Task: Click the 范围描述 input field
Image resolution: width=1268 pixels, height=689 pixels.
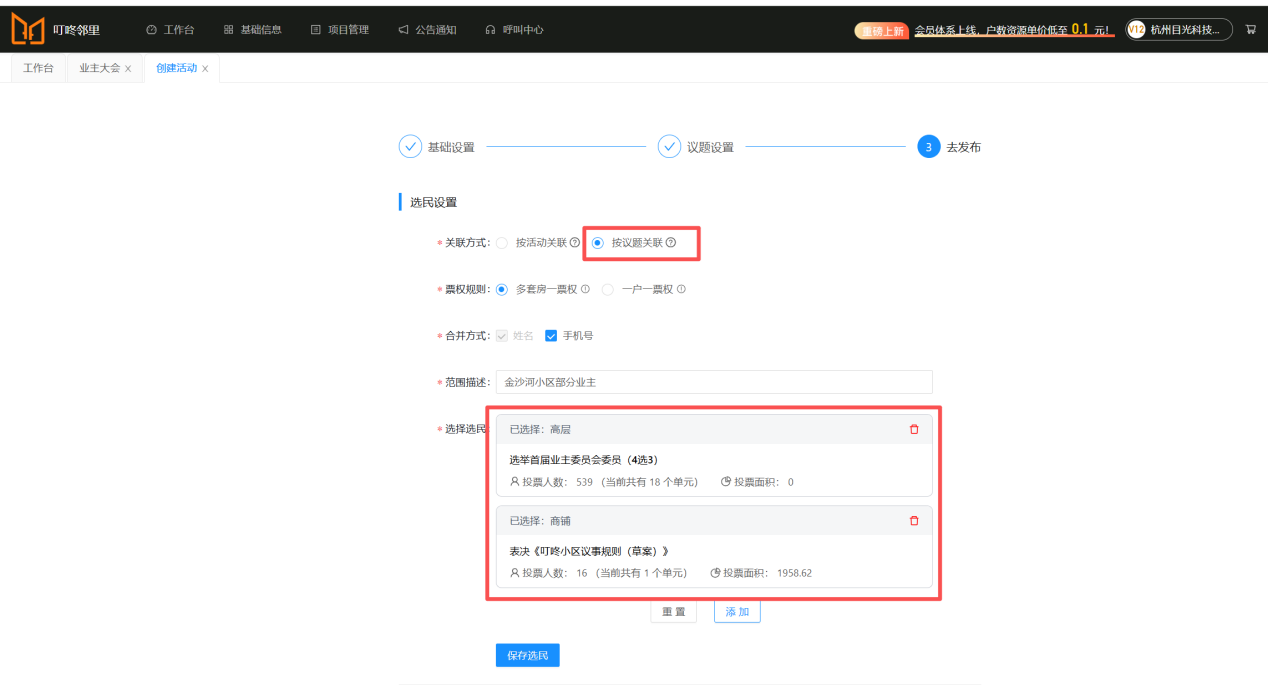Action: (714, 382)
